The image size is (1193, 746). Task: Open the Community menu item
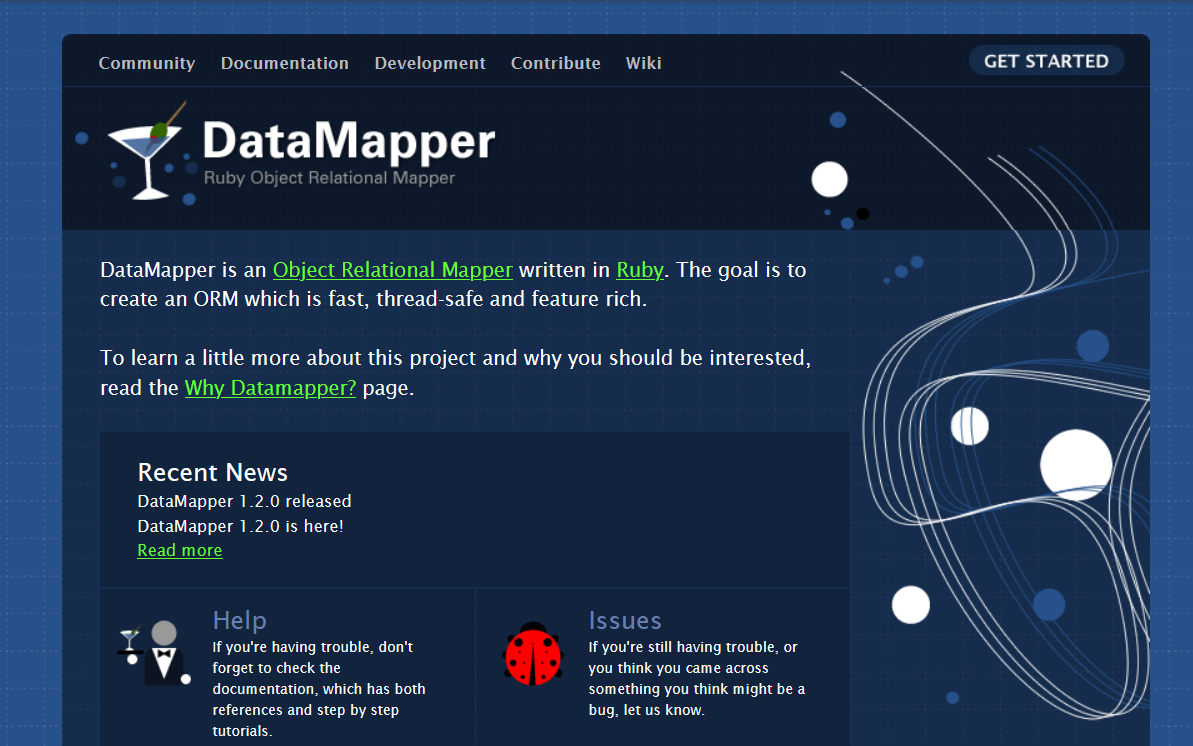(x=146, y=63)
